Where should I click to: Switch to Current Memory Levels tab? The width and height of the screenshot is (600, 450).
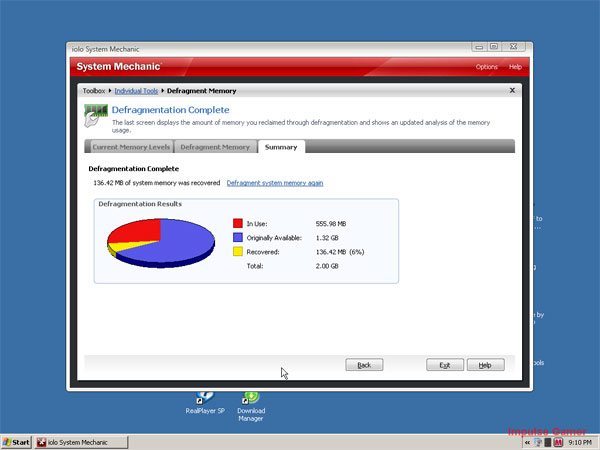(130, 147)
